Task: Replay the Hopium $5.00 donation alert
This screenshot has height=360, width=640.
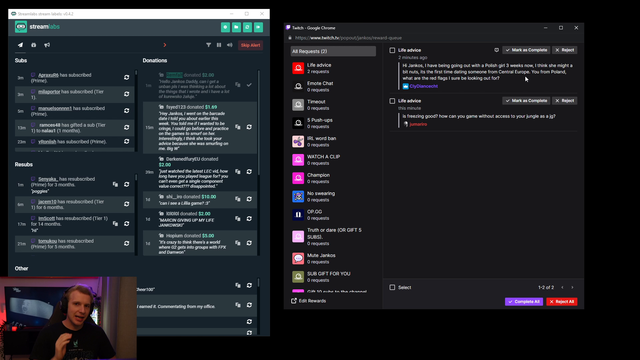Action: pyautogui.click(x=249, y=243)
